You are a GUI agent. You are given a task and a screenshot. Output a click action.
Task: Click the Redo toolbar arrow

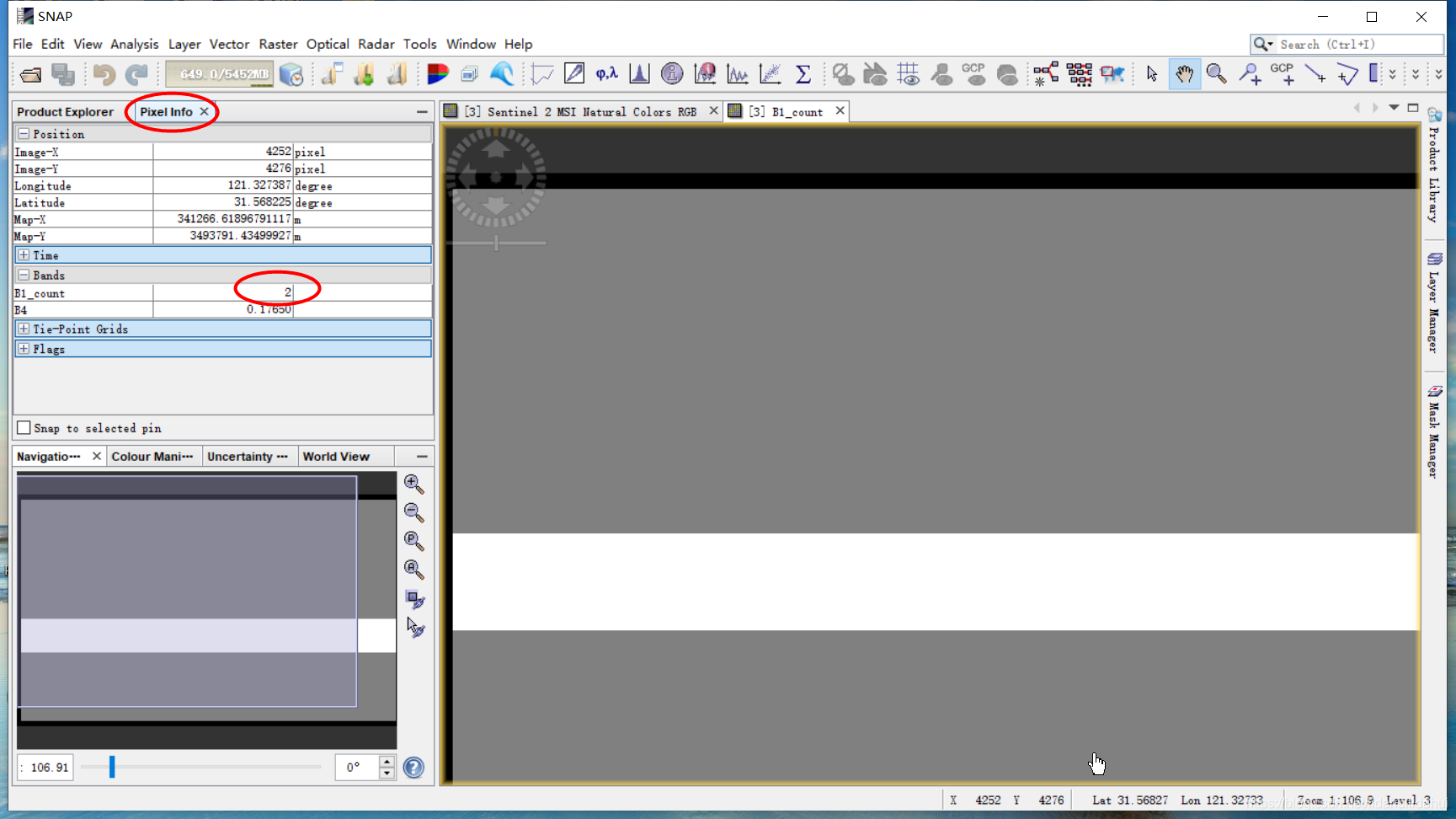tap(136, 75)
